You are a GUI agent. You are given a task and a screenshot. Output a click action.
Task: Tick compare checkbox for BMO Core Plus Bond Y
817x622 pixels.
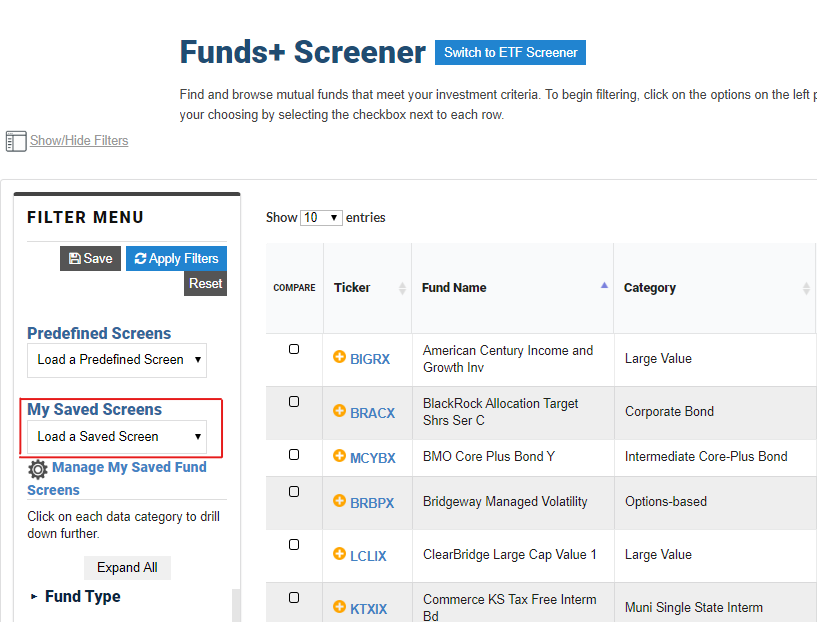coord(294,455)
